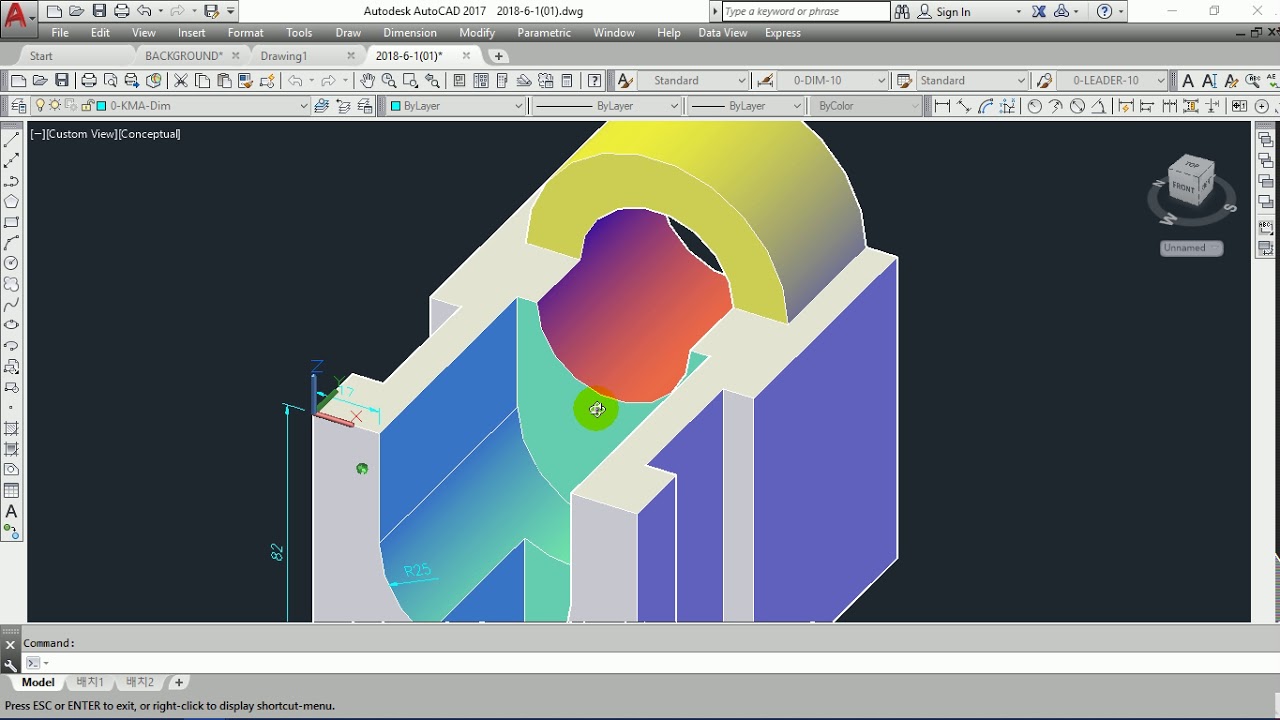Pick the Rectangle draw tool
This screenshot has width=1280, height=720.
point(11,222)
